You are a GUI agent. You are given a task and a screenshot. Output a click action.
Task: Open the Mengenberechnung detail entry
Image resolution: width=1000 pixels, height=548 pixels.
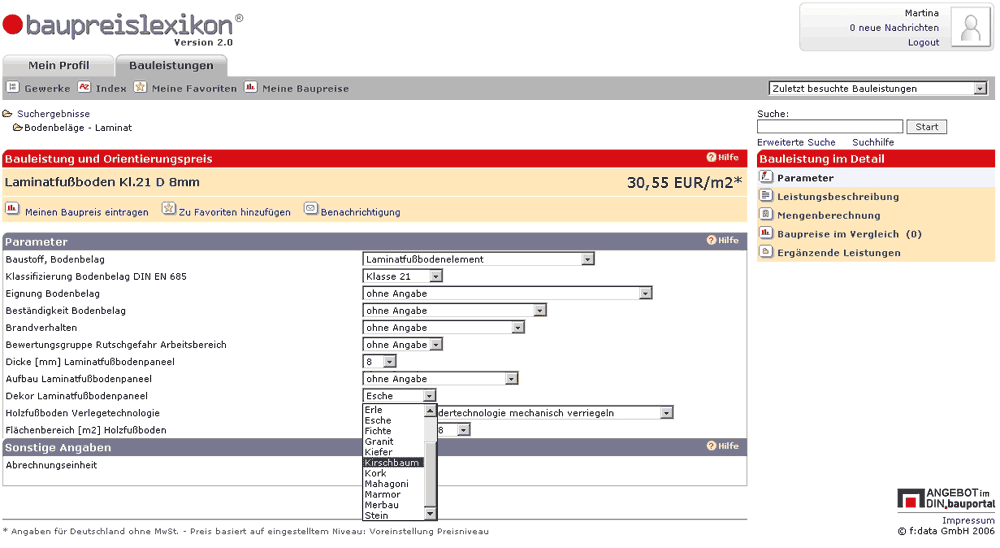[x=828, y=216]
